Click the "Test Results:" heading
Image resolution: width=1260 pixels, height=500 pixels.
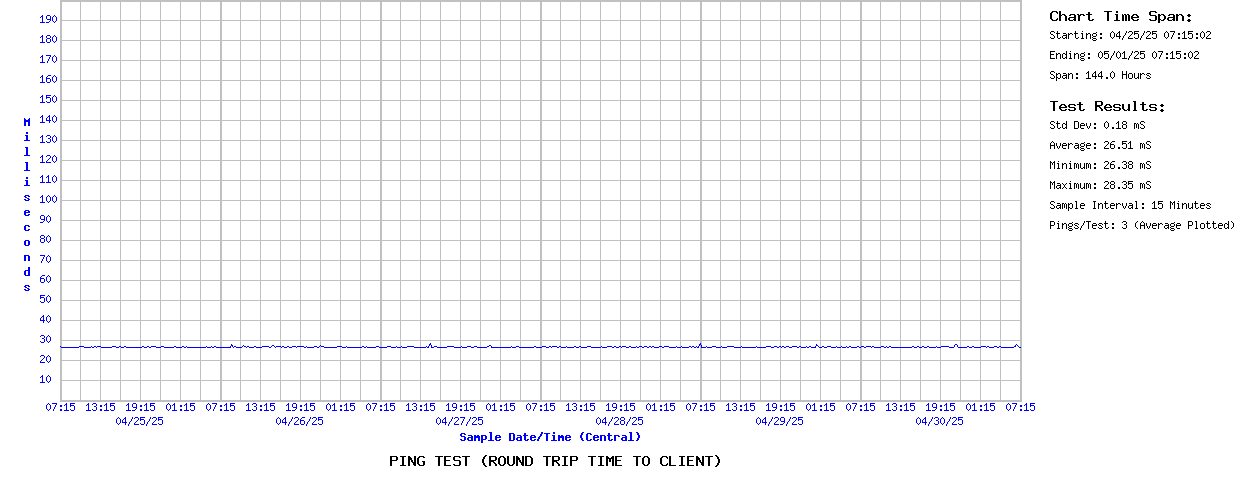(1107, 106)
